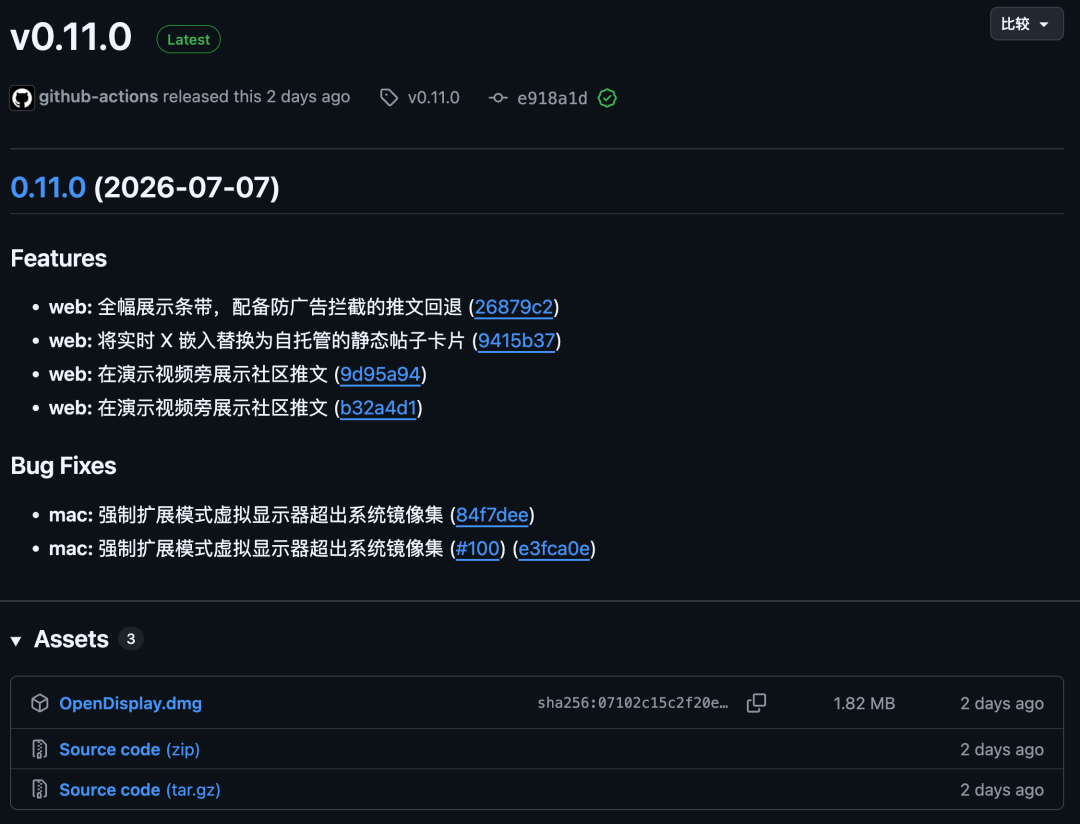Click 'released this 2 days ago' text

point(256,96)
